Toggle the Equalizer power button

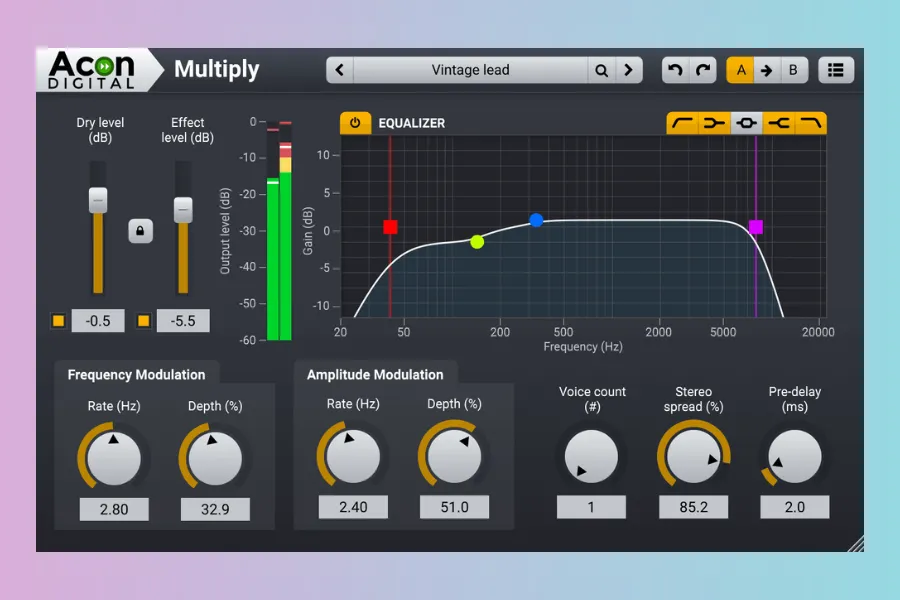[355, 123]
